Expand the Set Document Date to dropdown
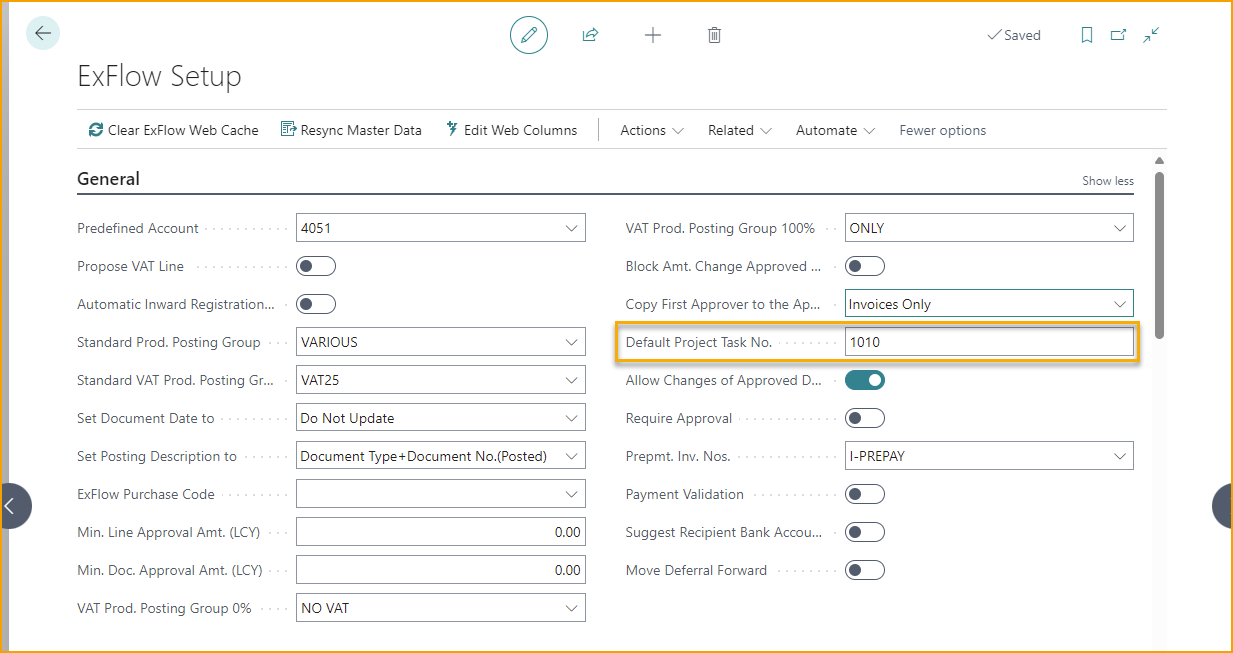Screen dimensions: 1233x653 (x=571, y=418)
